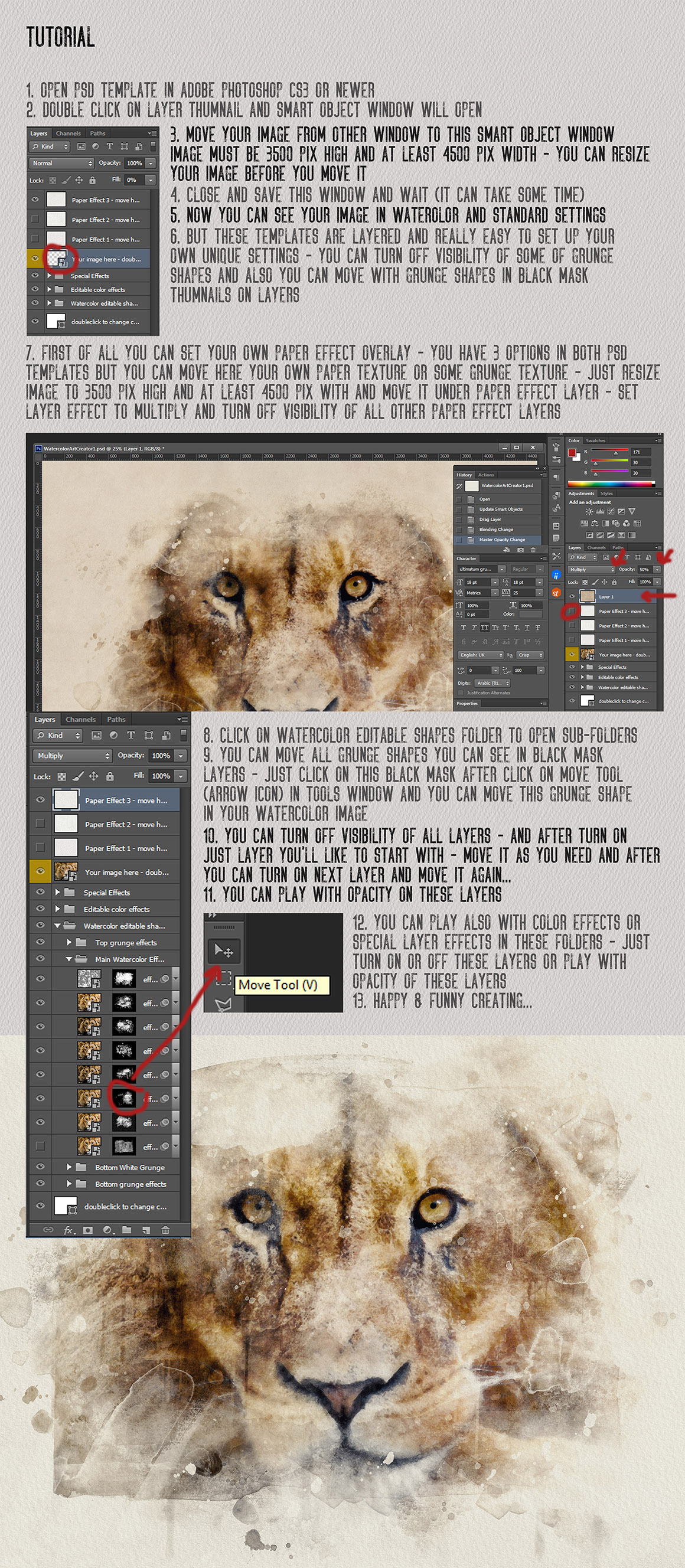
Task: Switch to the Swatches tab
Action: tap(595, 440)
